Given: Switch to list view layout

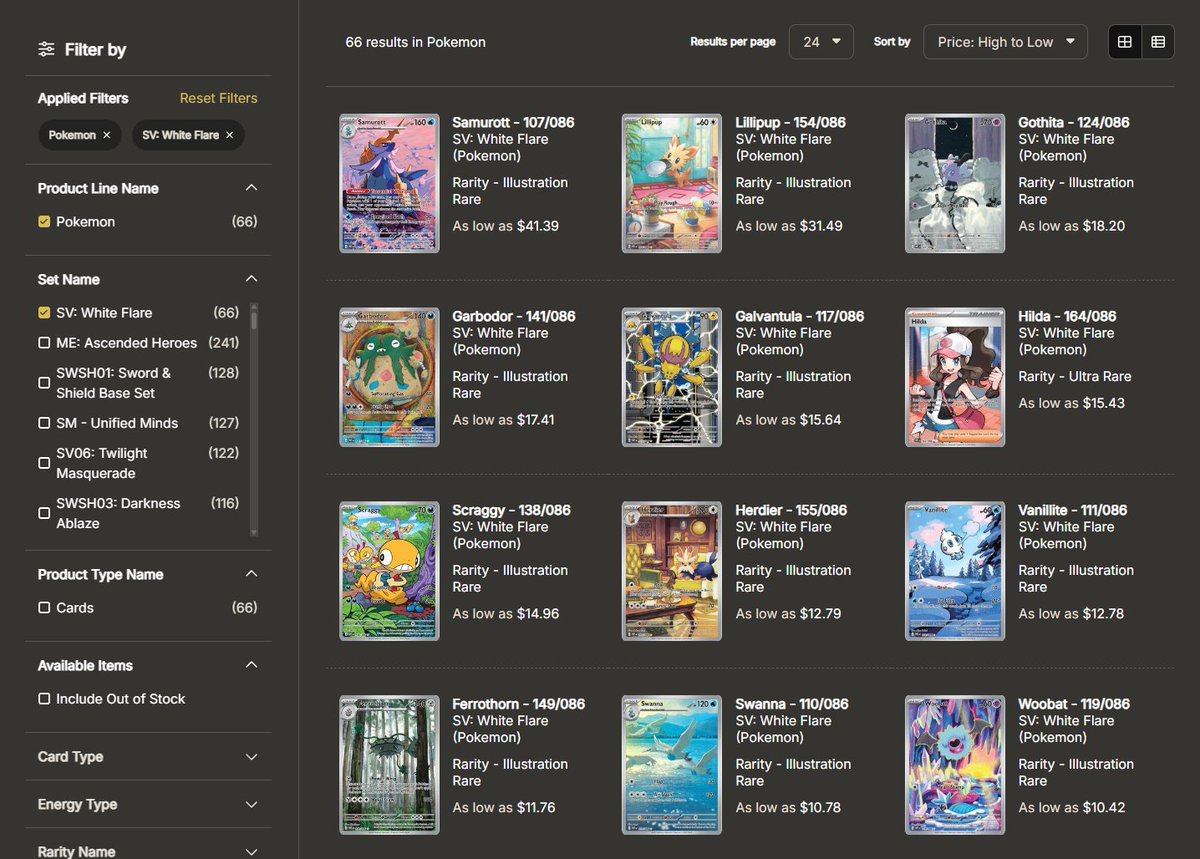Looking at the screenshot, I should pyautogui.click(x=1158, y=42).
